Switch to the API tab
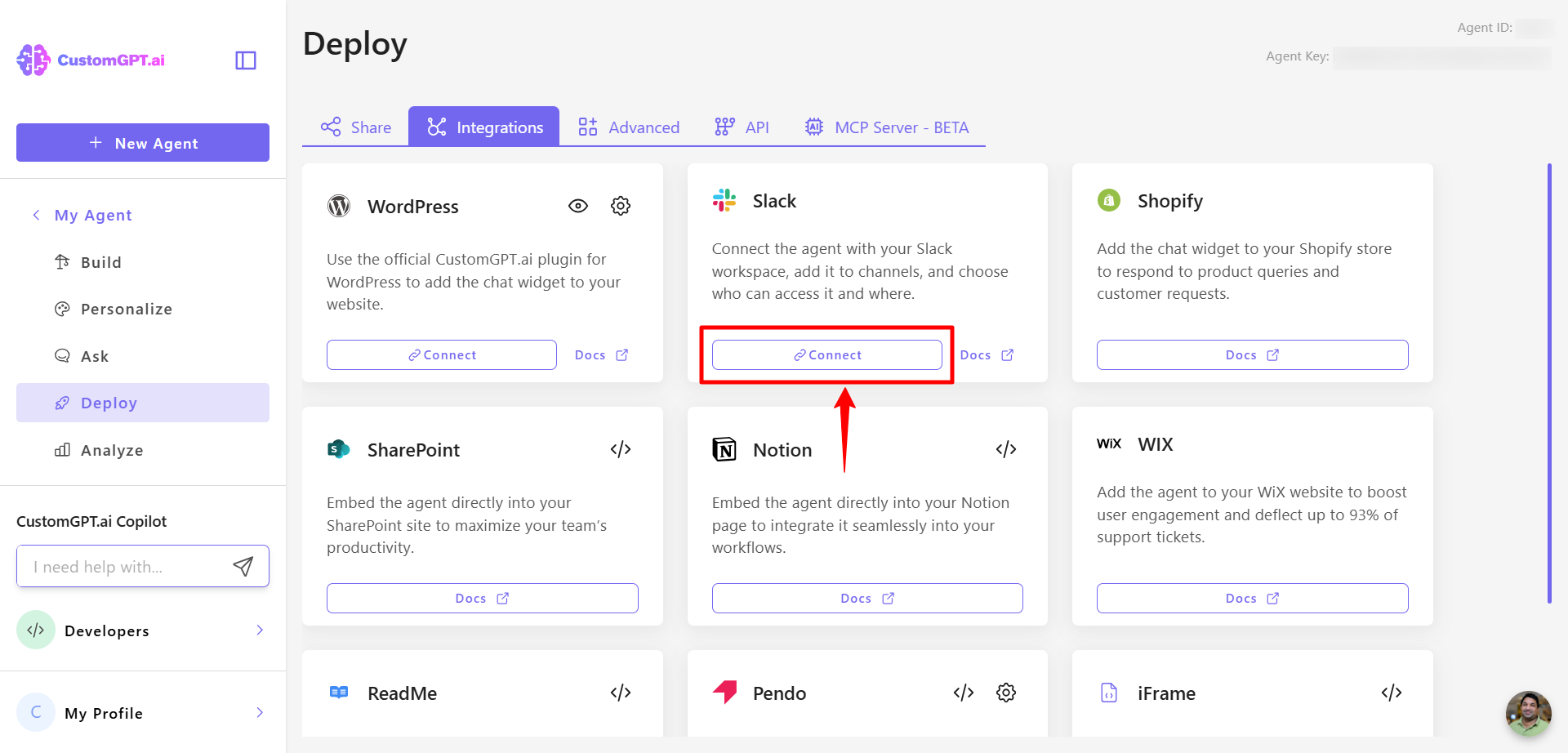The image size is (1568, 753). click(742, 127)
